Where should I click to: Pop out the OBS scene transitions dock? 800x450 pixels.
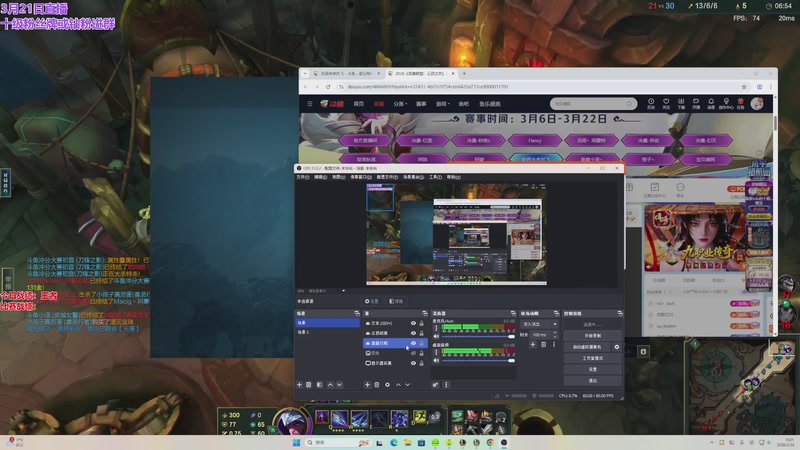click(x=556, y=313)
